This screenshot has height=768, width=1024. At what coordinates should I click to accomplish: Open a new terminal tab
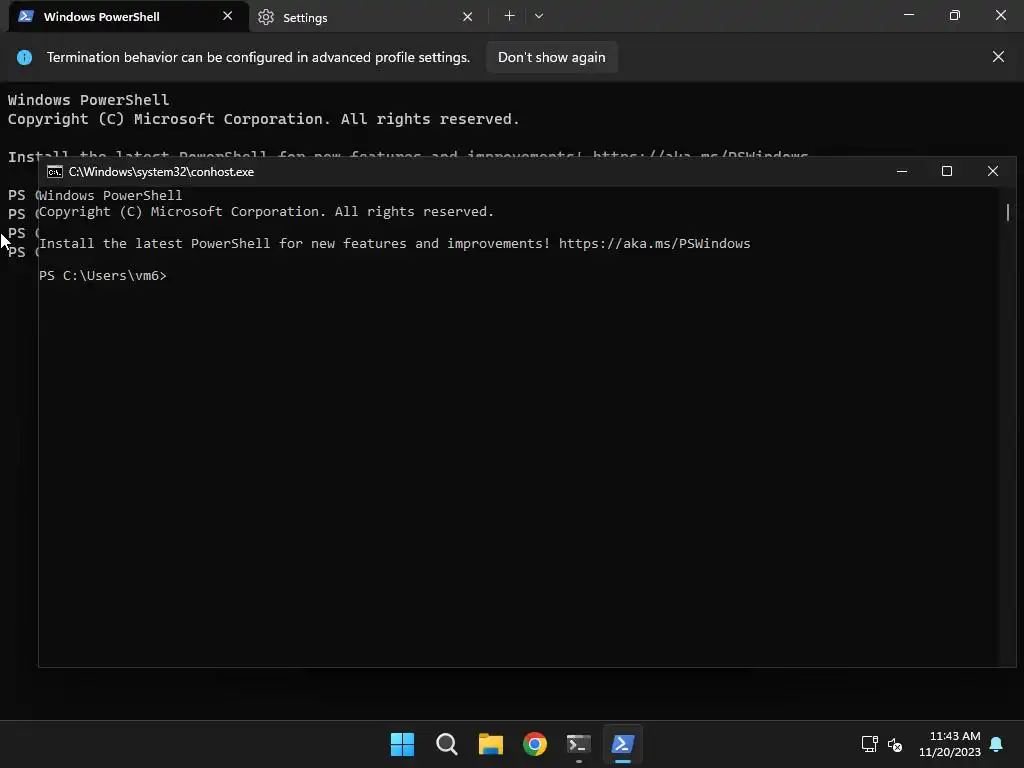point(509,16)
